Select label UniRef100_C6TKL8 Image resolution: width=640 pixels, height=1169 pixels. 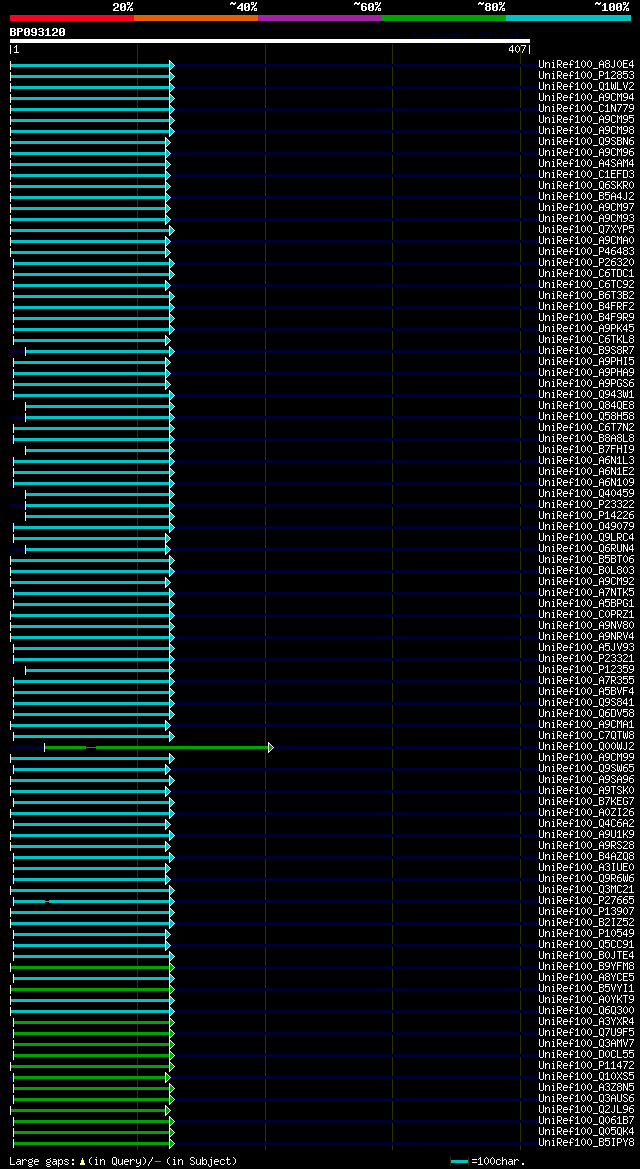click(586, 339)
